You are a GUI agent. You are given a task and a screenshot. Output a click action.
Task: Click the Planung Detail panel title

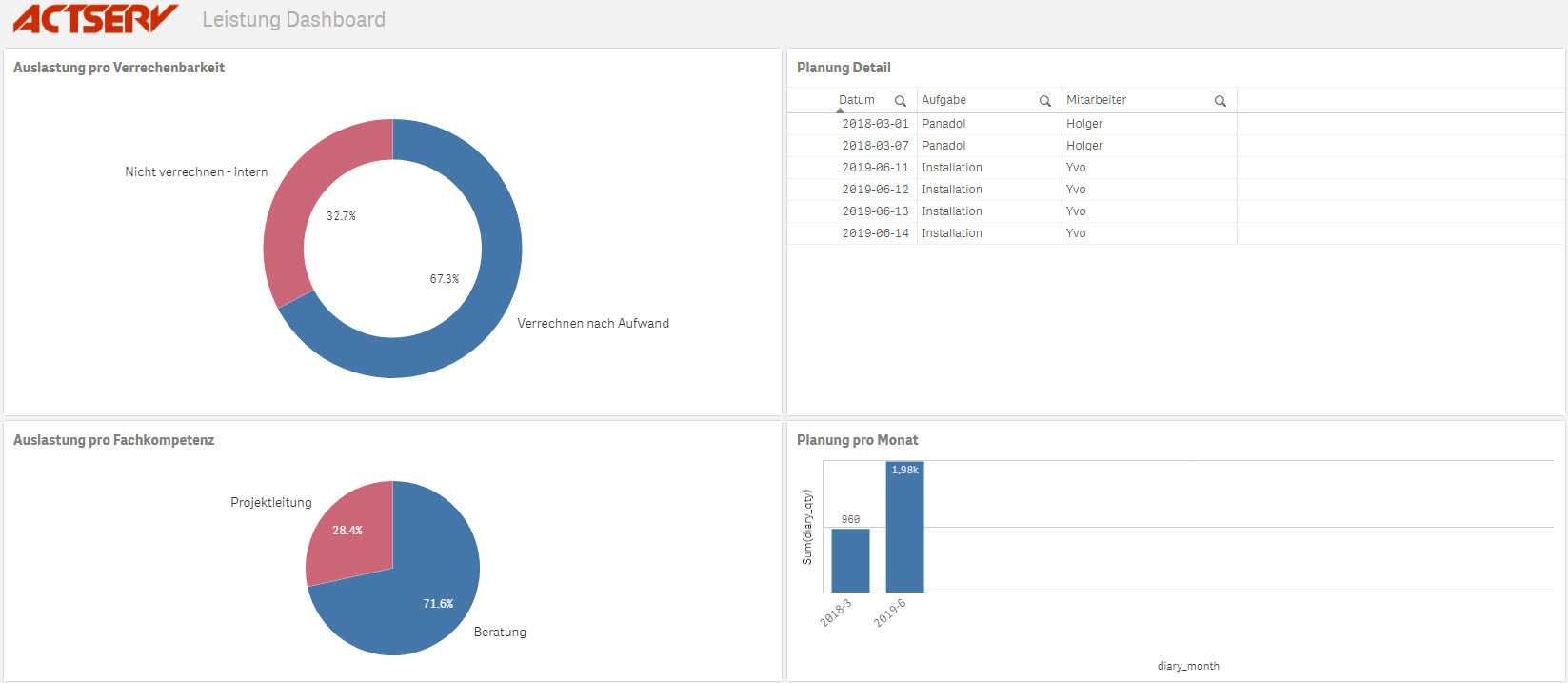coord(844,68)
